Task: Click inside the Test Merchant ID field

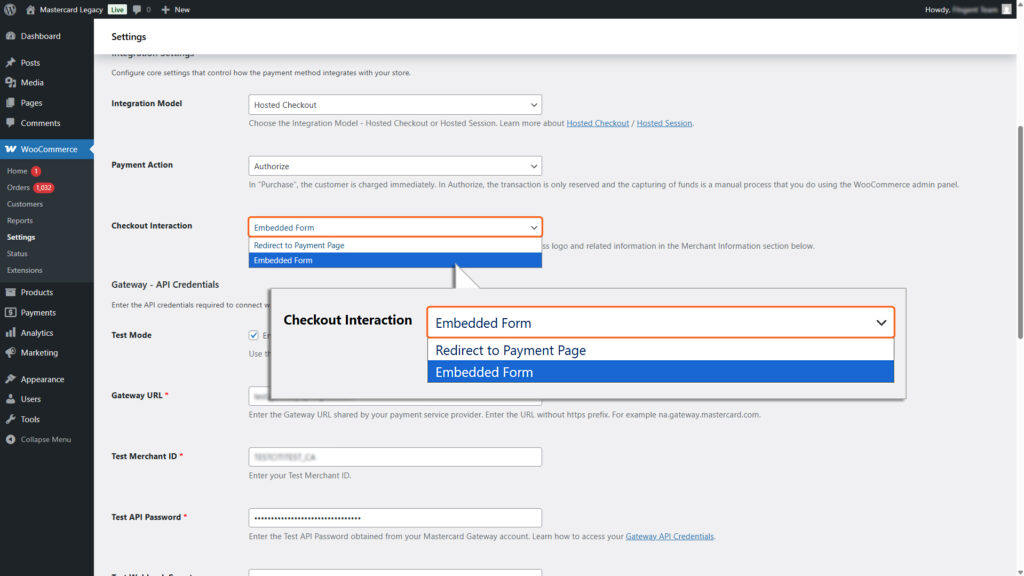Action: pyautogui.click(x=394, y=456)
